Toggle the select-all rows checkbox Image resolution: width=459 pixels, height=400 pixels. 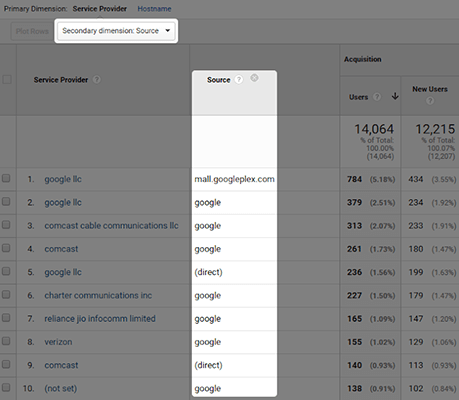(7, 80)
